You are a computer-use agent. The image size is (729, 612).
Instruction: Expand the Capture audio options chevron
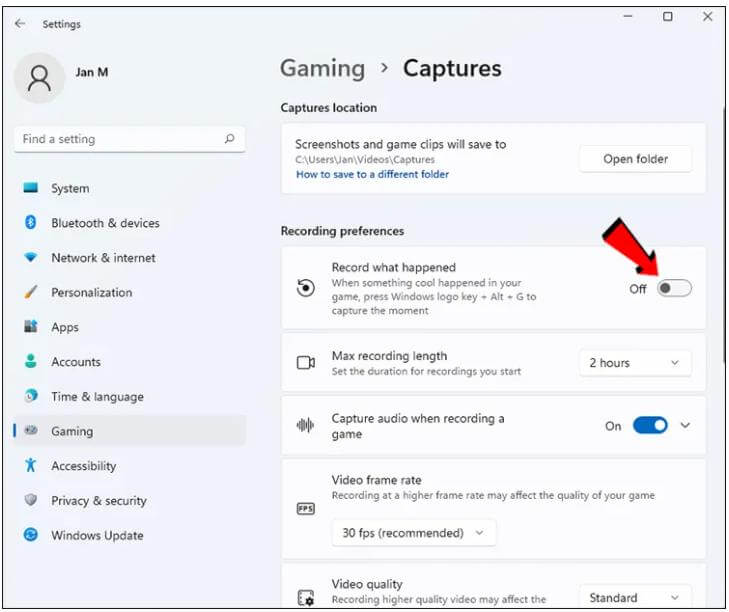coord(685,425)
